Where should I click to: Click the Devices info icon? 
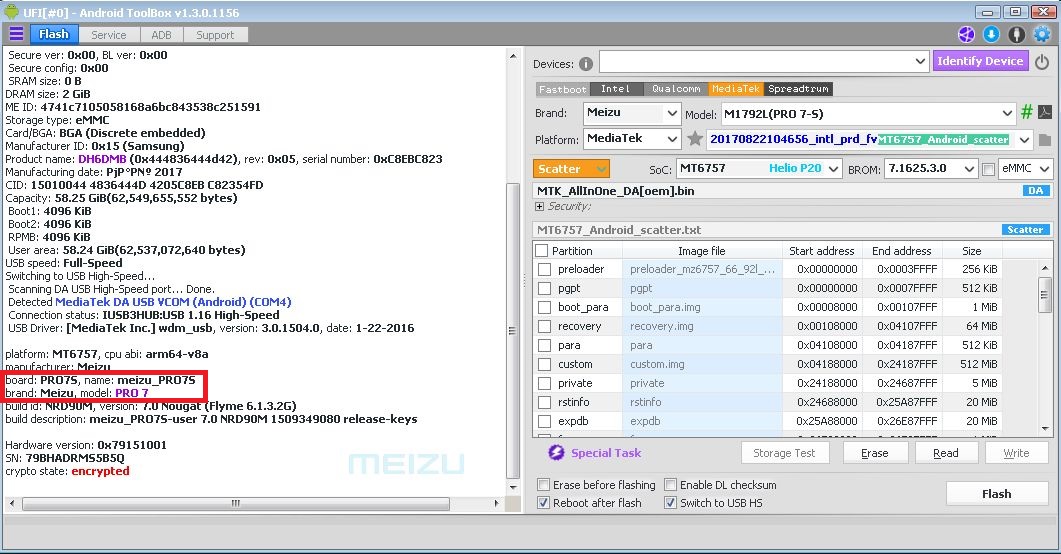click(x=586, y=64)
